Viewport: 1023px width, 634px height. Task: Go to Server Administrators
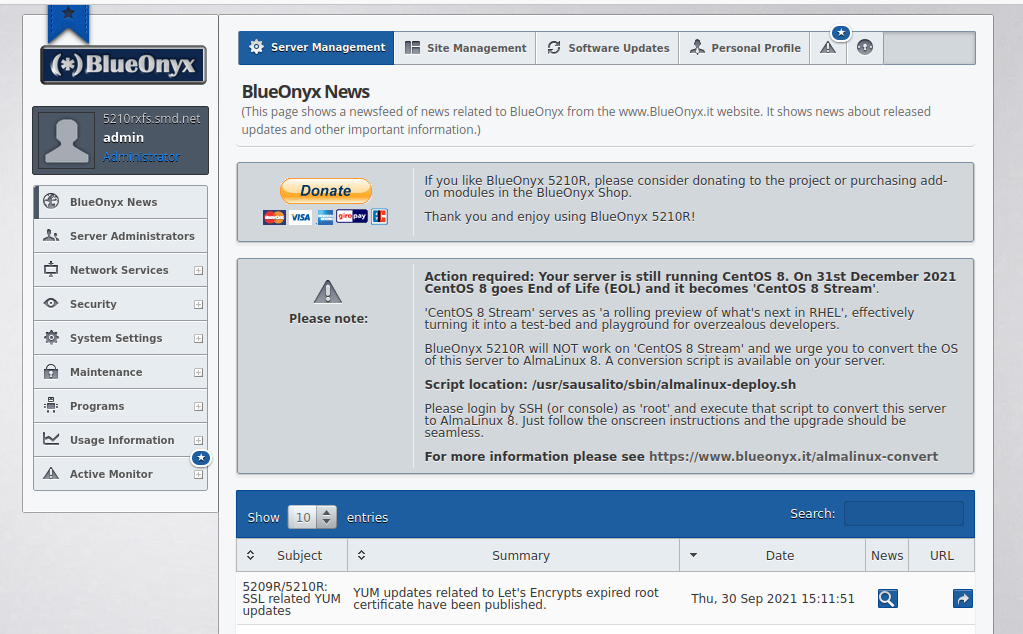coord(121,236)
